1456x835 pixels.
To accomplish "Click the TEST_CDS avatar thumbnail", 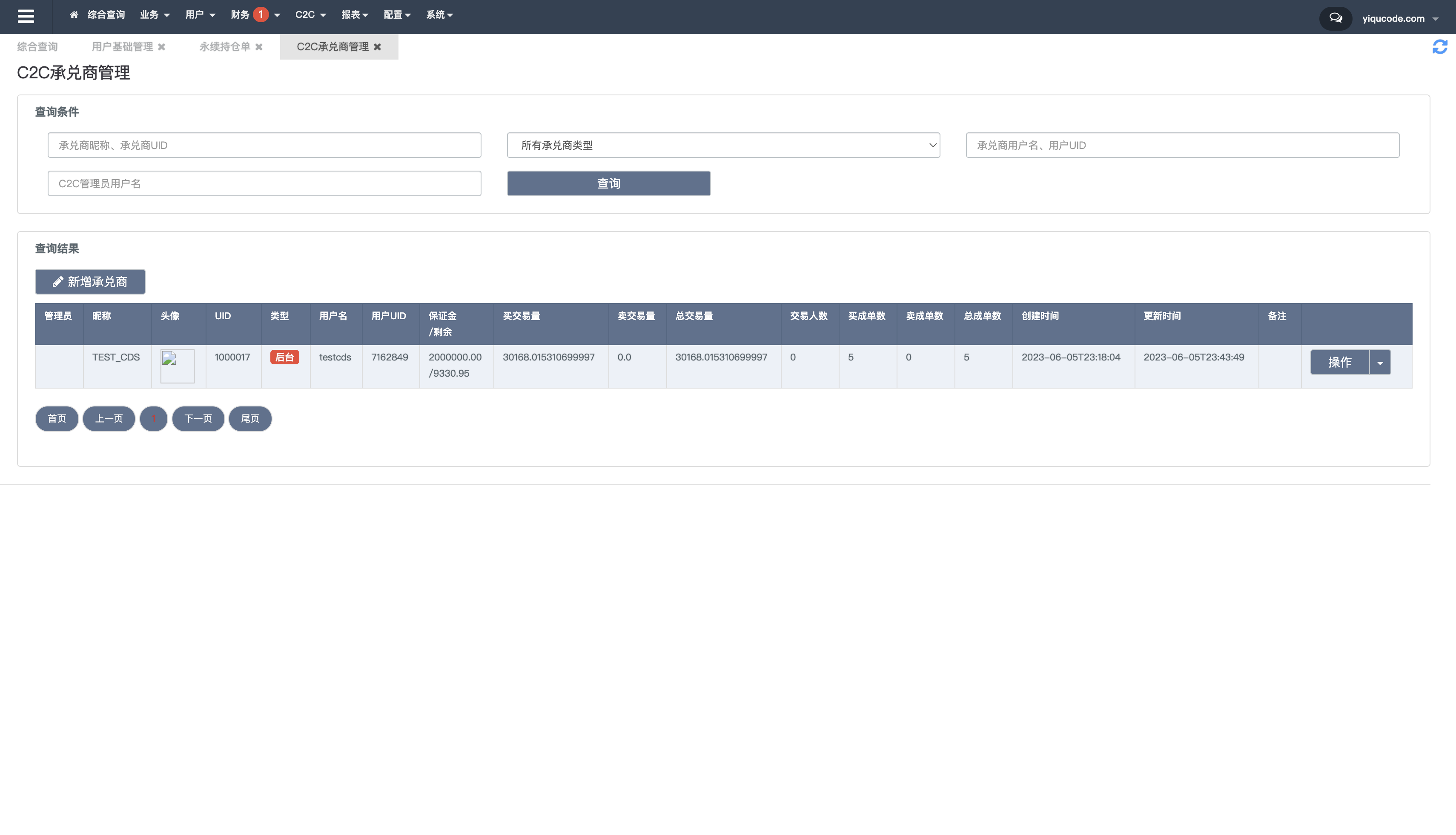I will coord(177,366).
